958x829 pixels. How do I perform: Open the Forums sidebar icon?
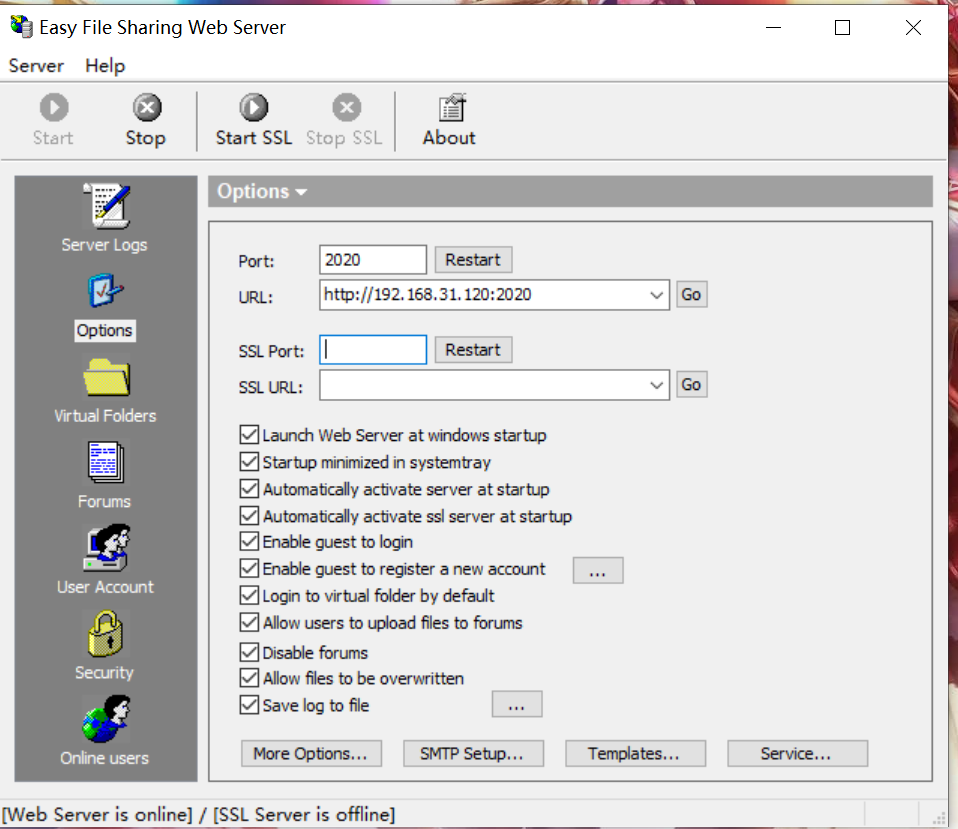[x=105, y=475]
